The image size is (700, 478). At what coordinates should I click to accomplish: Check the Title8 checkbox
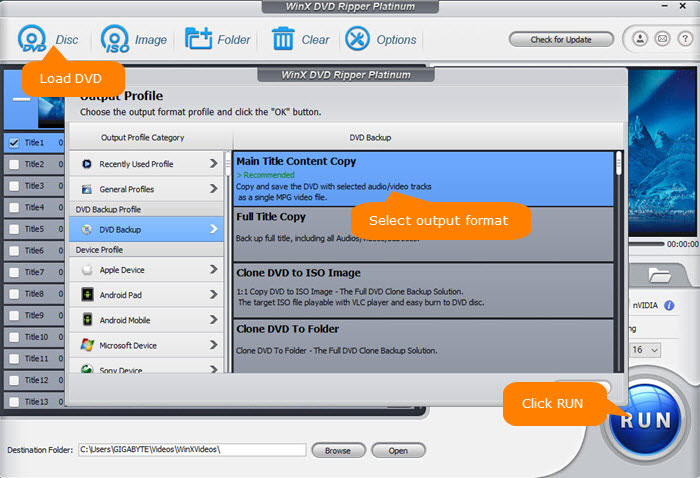pos(14,294)
